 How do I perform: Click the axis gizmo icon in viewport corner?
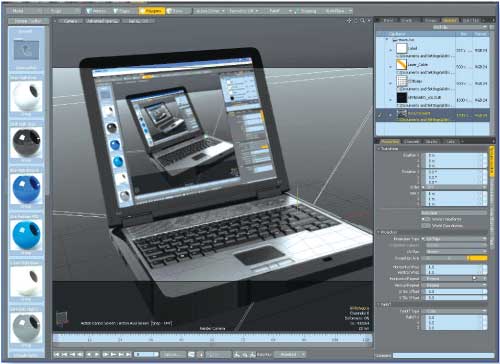(61, 318)
